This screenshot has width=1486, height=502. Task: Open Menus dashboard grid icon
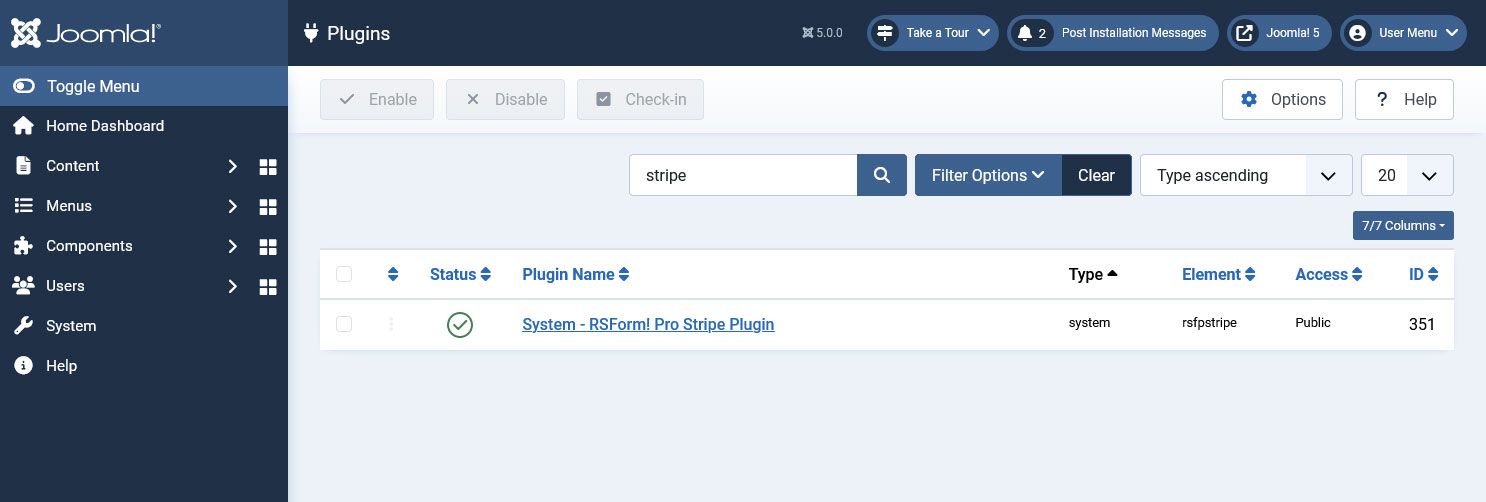click(267, 206)
